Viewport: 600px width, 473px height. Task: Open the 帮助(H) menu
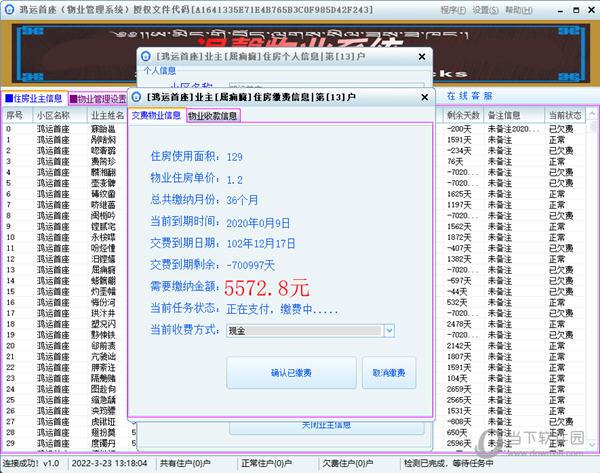click(518, 10)
